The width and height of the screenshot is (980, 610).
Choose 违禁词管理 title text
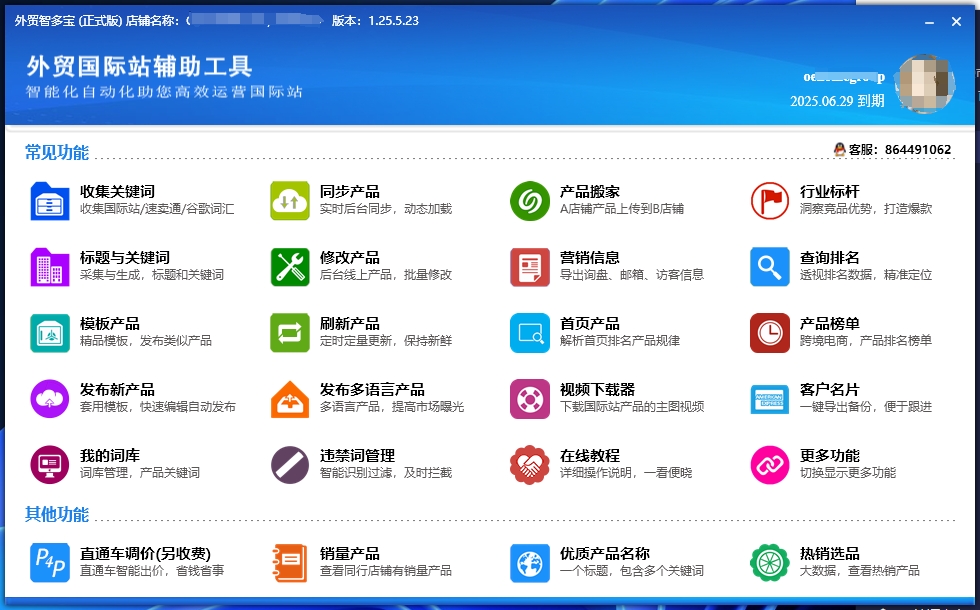[x=358, y=456]
